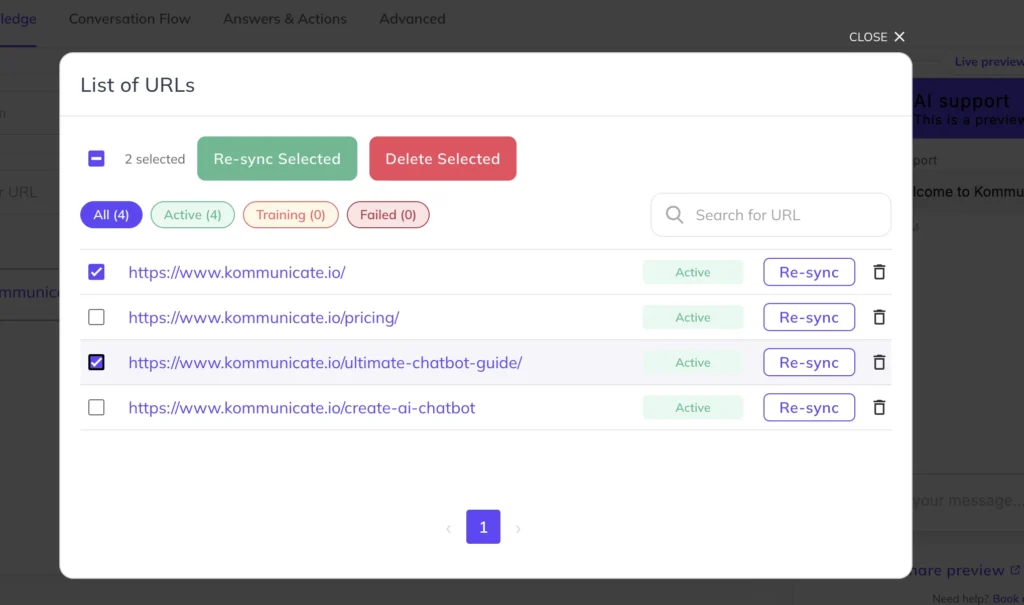Open the share preview external link icon
This screenshot has width=1024, height=605.
click(x=1015, y=570)
